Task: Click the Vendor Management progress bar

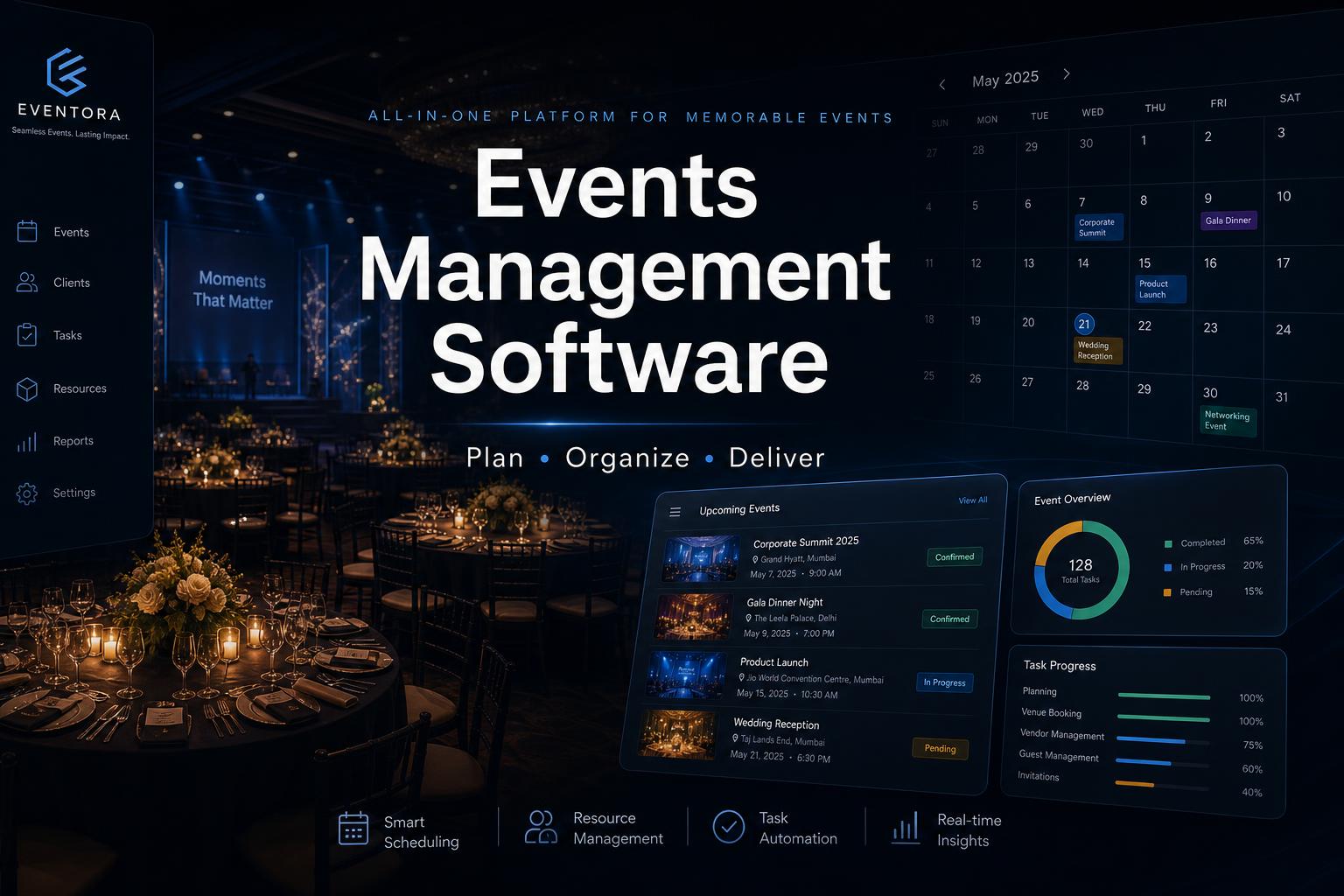Action: tap(1164, 740)
